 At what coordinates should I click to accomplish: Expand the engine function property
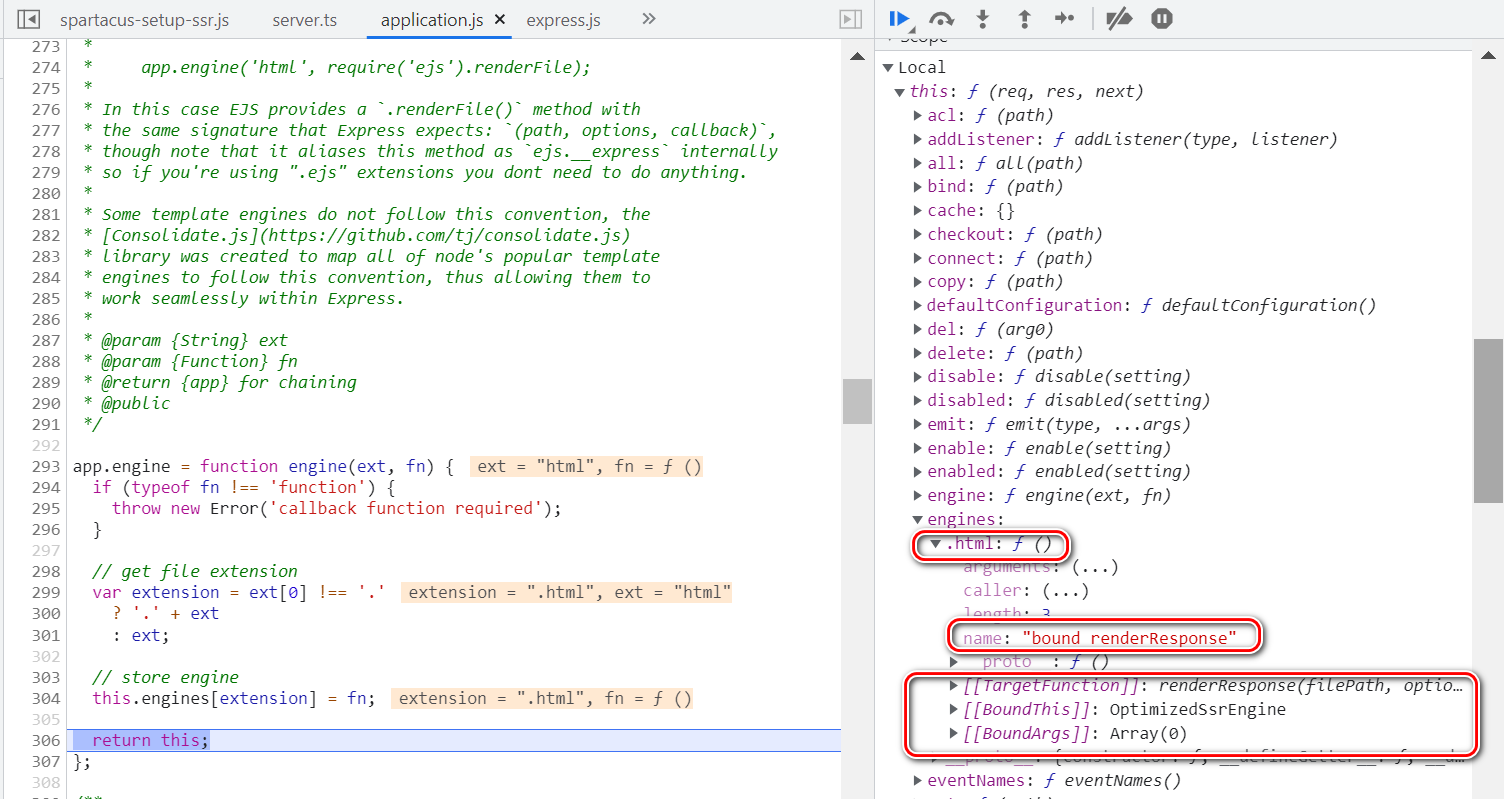[917, 495]
